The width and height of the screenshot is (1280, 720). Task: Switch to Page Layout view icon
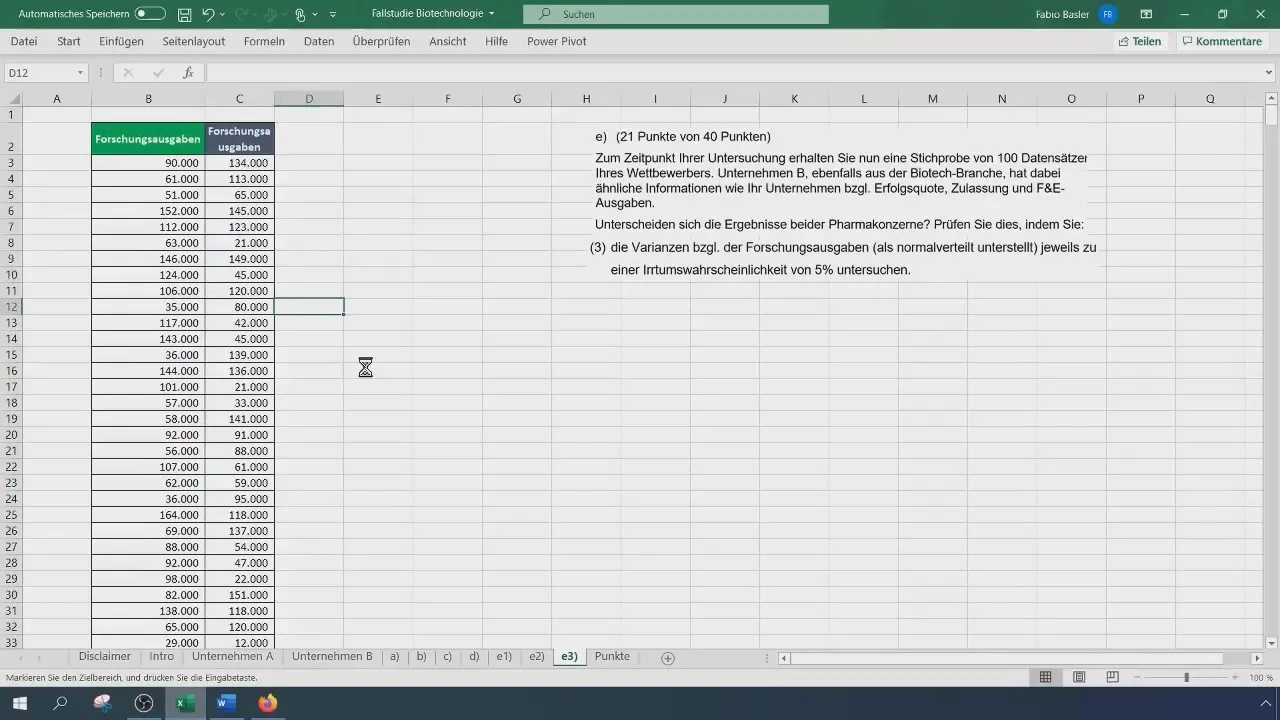pos(1079,678)
